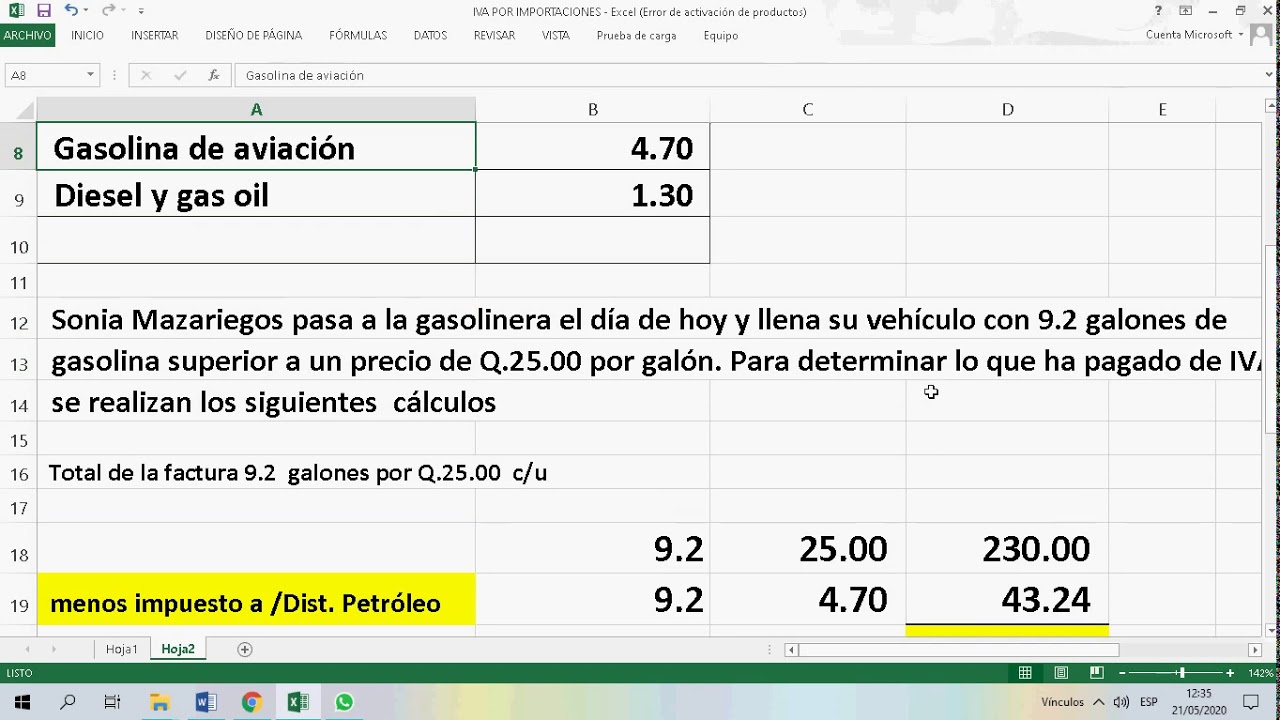The width and height of the screenshot is (1280, 720).
Task: Open the Equipo ribbon tab
Action: click(x=720, y=35)
